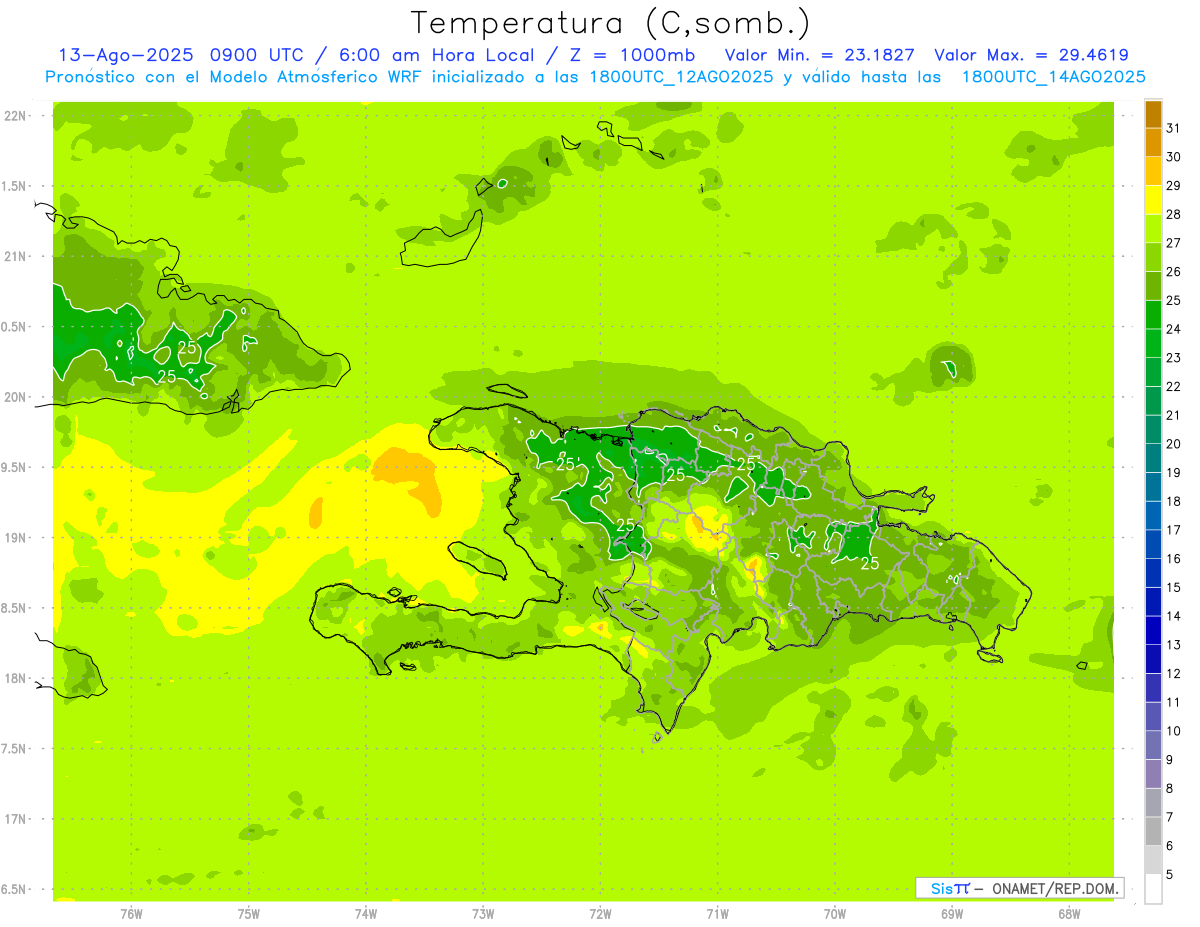Click the "0900 UTC" time text
Screen dimensions: 1200x927
coord(258,56)
